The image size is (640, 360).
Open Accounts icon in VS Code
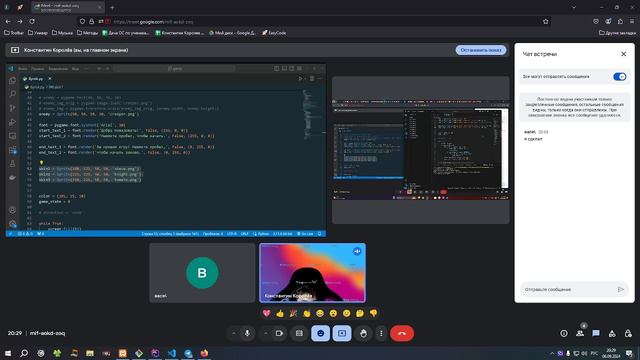coord(12,210)
